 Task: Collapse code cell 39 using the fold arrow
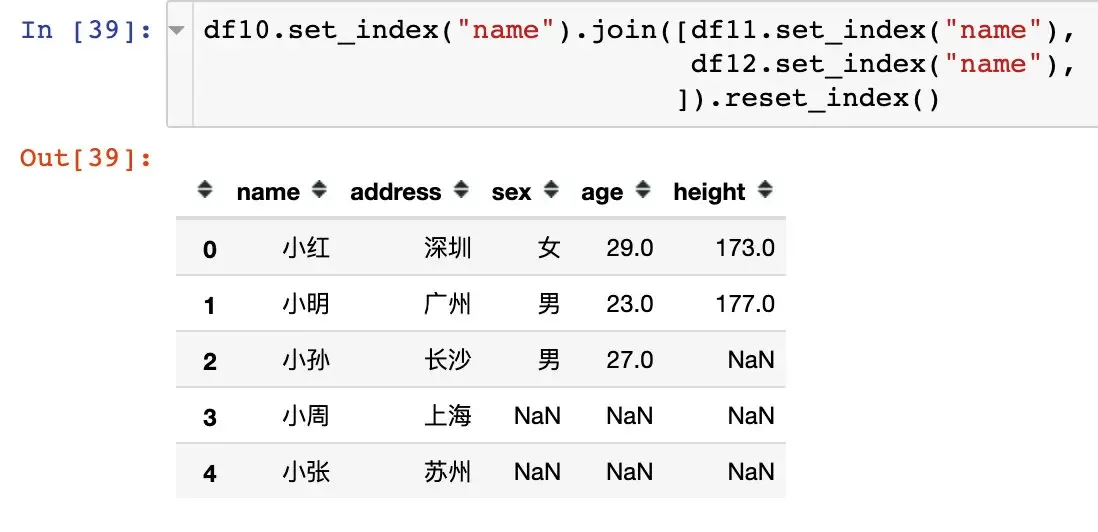tap(178, 30)
